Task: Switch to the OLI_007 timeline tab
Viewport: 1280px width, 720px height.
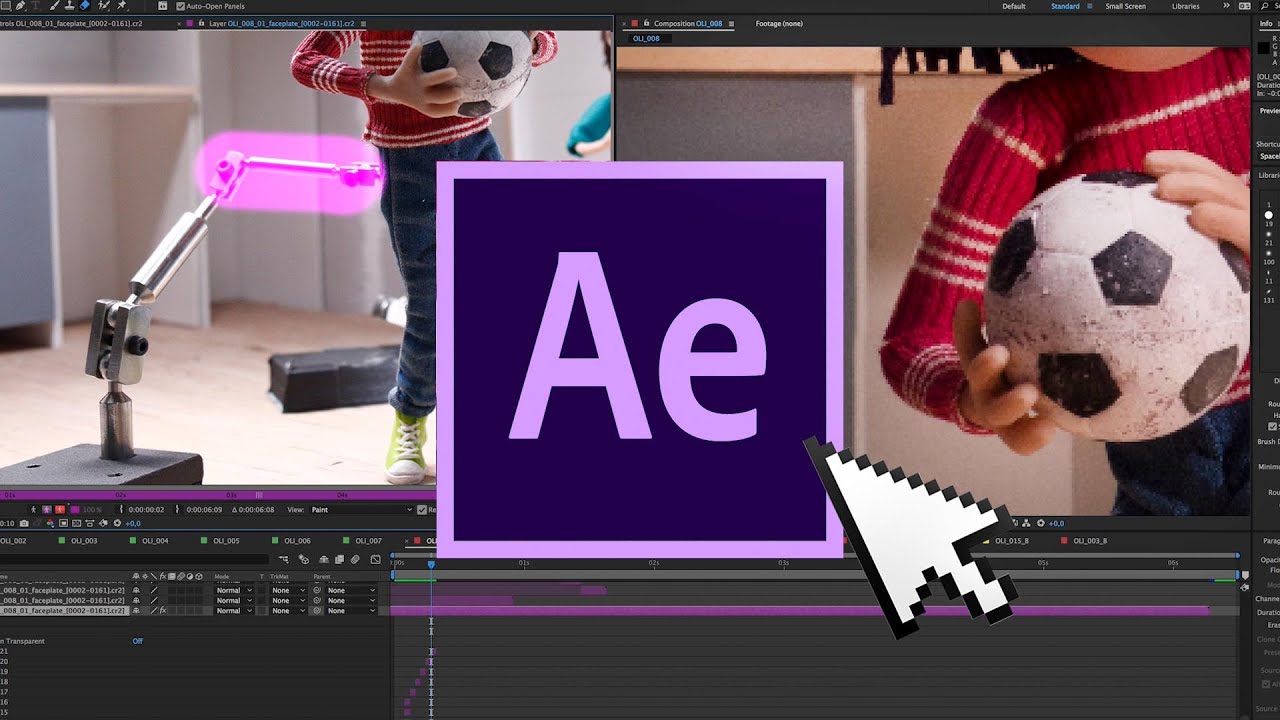Action: pos(368,541)
